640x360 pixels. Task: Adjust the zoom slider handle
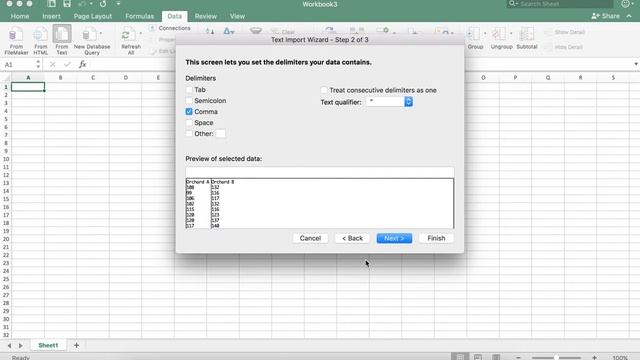click(x=556, y=358)
